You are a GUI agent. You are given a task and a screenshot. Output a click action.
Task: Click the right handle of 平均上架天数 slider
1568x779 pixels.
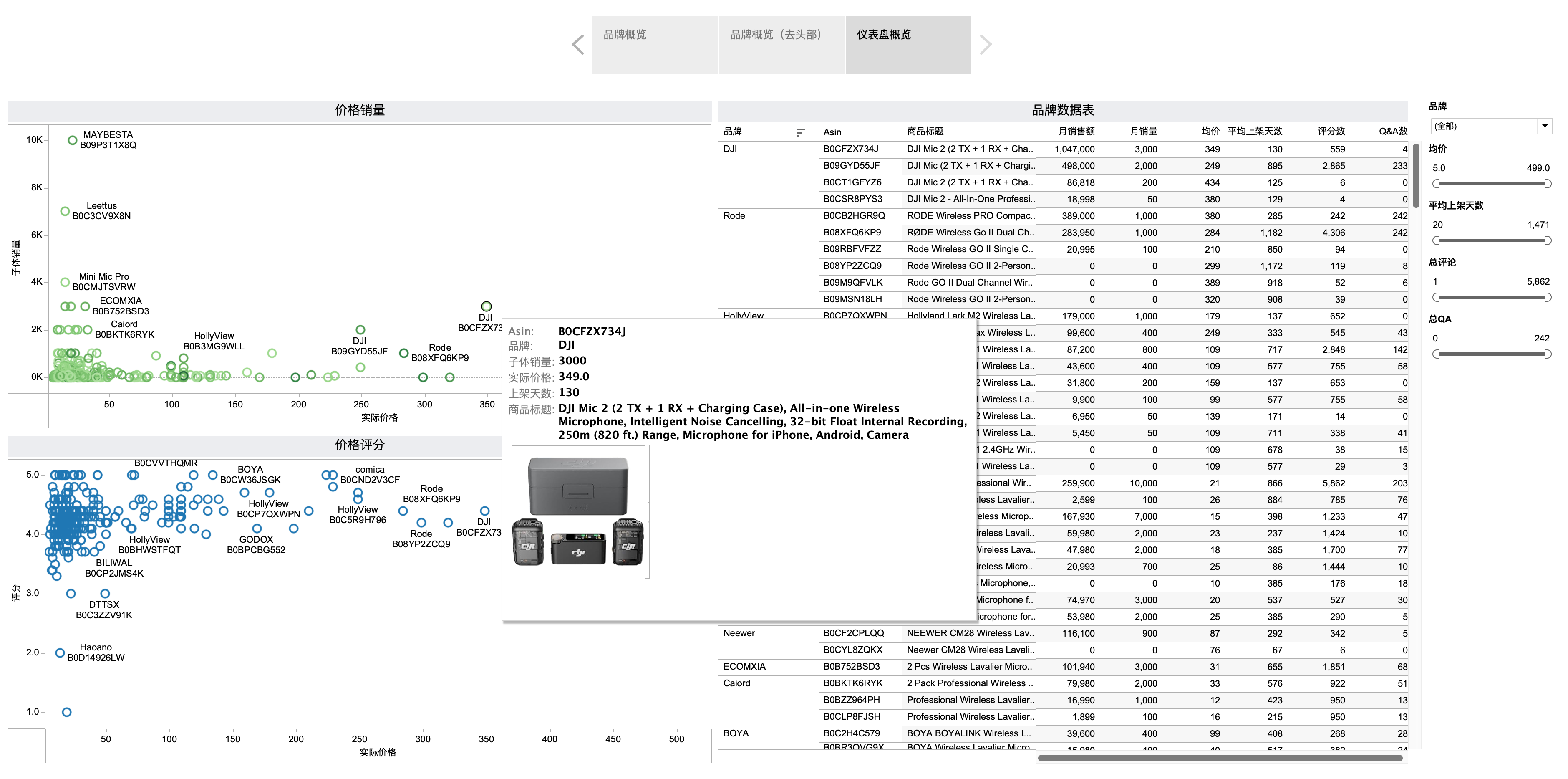pyautogui.click(x=1547, y=240)
